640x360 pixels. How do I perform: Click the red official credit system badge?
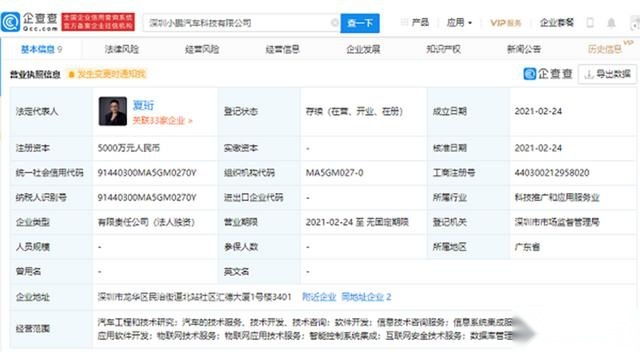point(98,22)
